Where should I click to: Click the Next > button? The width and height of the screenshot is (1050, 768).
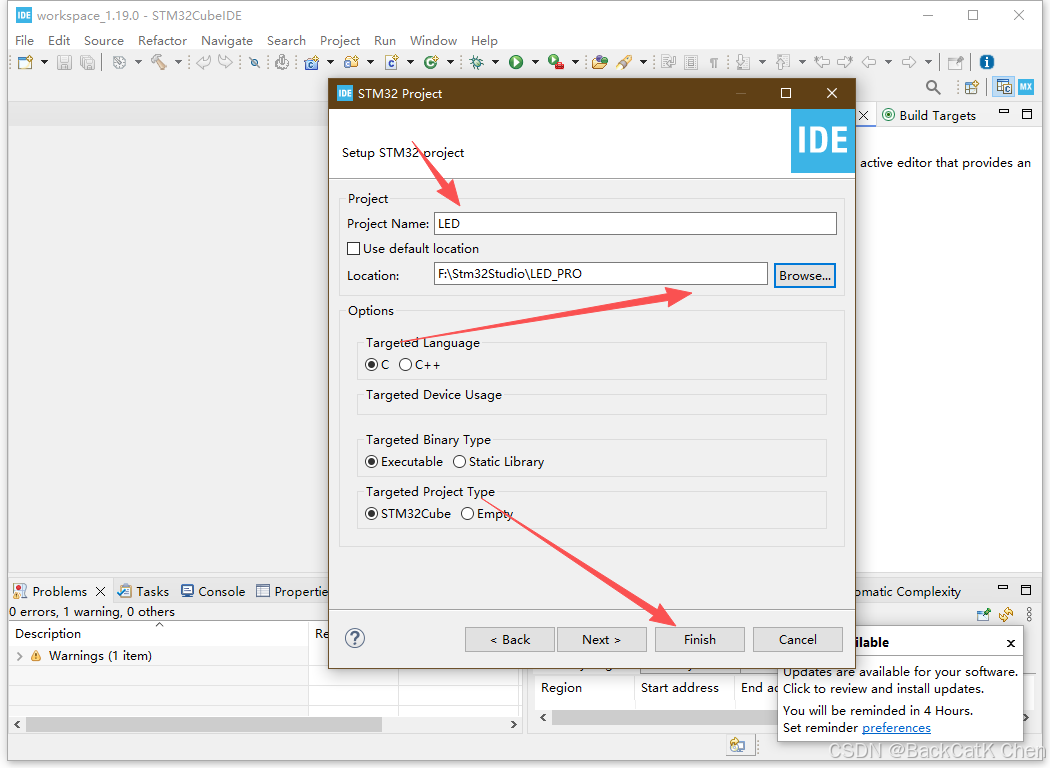pos(601,639)
